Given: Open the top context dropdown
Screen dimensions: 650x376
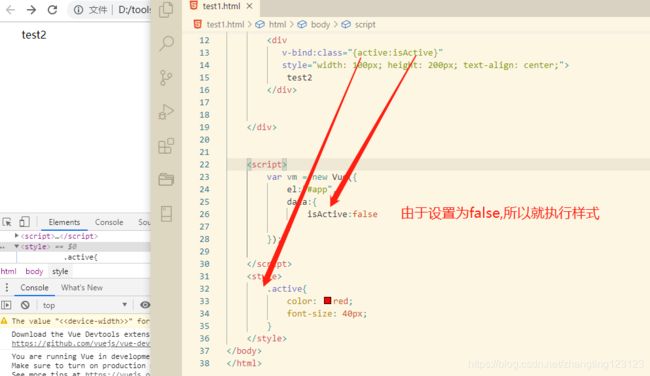Looking at the screenshot, I should pos(85,305).
